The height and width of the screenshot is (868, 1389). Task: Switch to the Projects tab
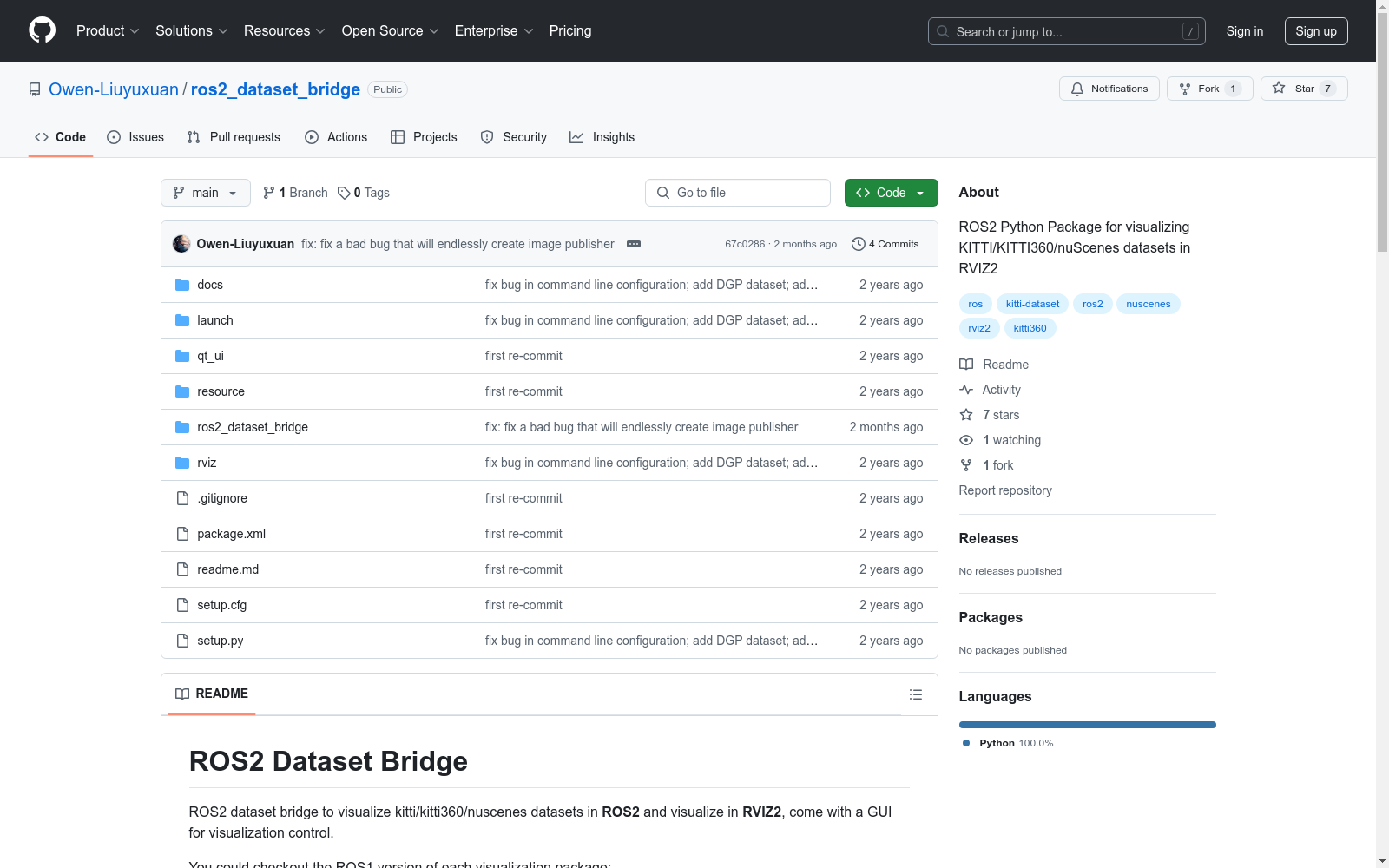click(x=424, y=137)
